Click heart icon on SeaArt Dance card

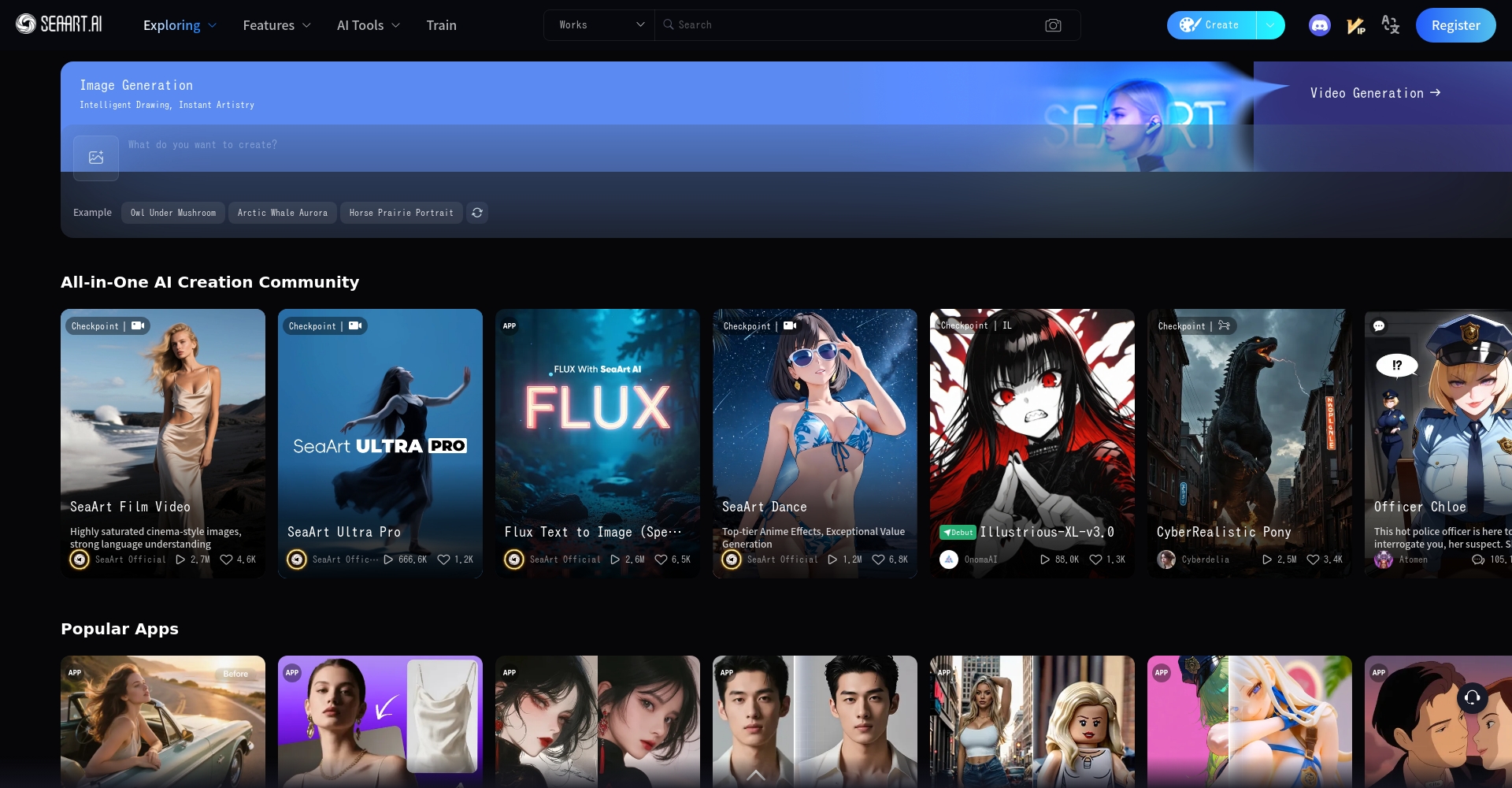[878, 559]
